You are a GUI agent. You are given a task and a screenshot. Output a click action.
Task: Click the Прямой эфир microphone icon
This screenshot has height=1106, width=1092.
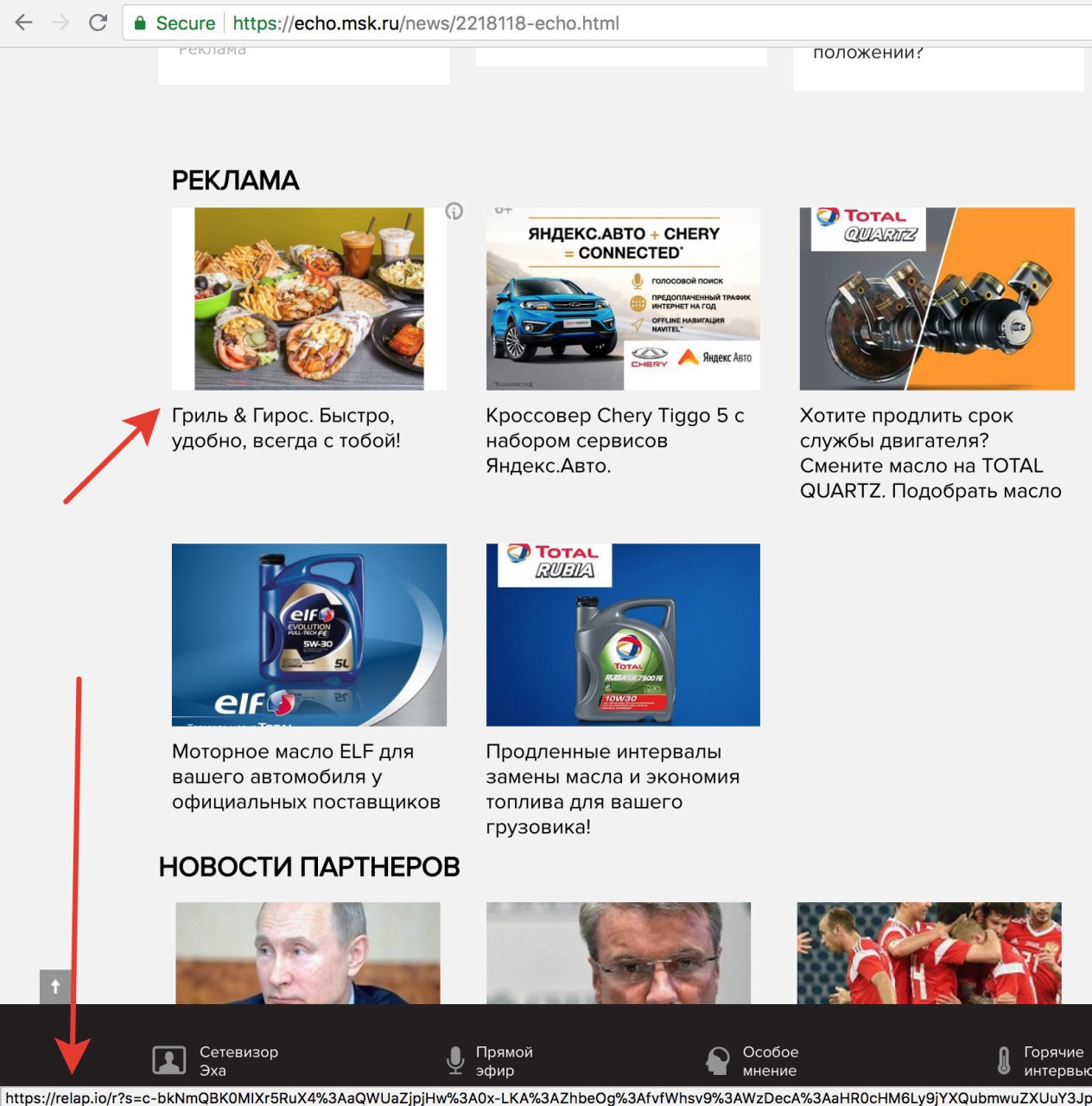(x=455, y=1060)
